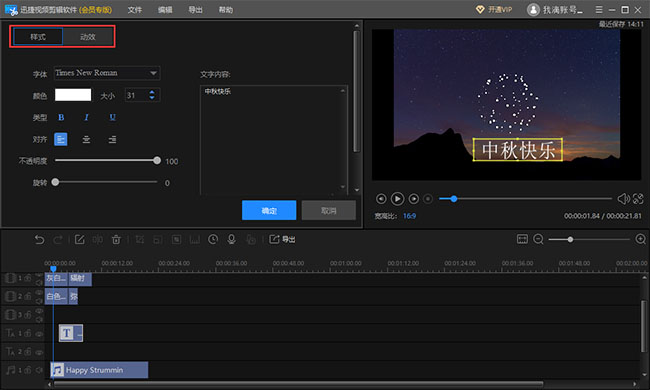This screenshot has height=390, width=650.
Task: Start voiceover with microphone icon
Action: (232, 240)
